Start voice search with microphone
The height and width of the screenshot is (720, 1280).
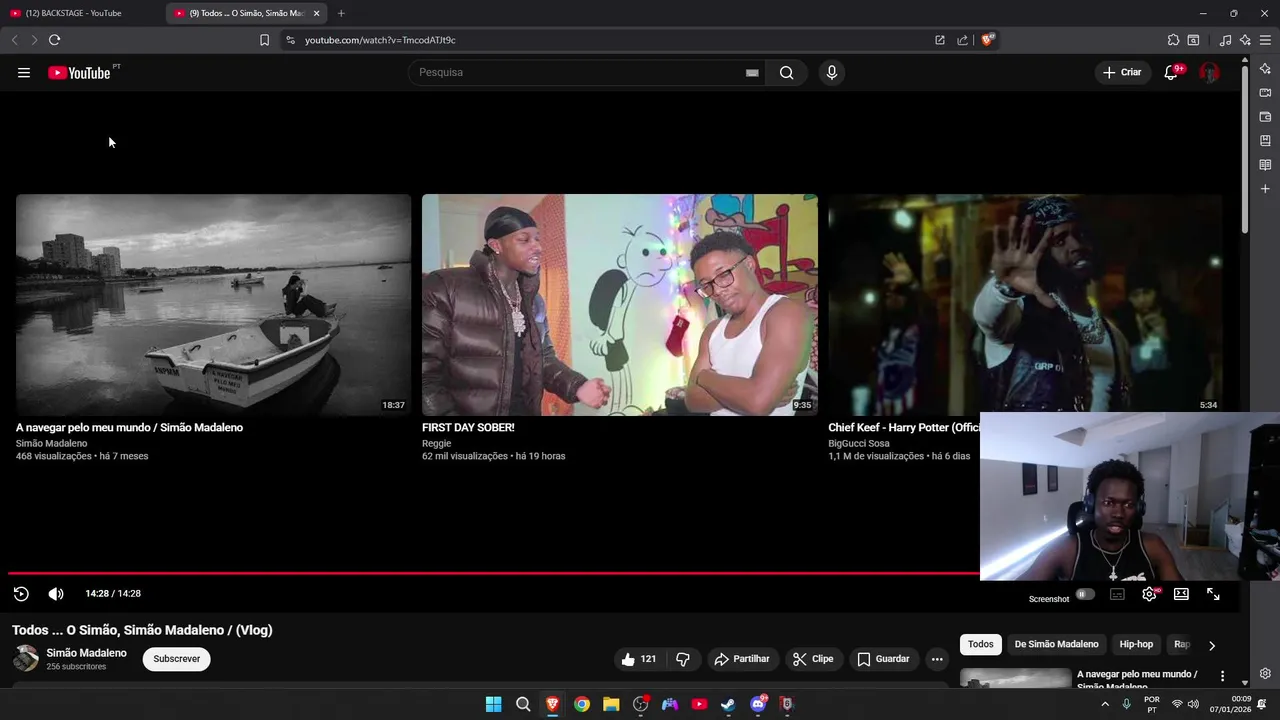point(831,72)
